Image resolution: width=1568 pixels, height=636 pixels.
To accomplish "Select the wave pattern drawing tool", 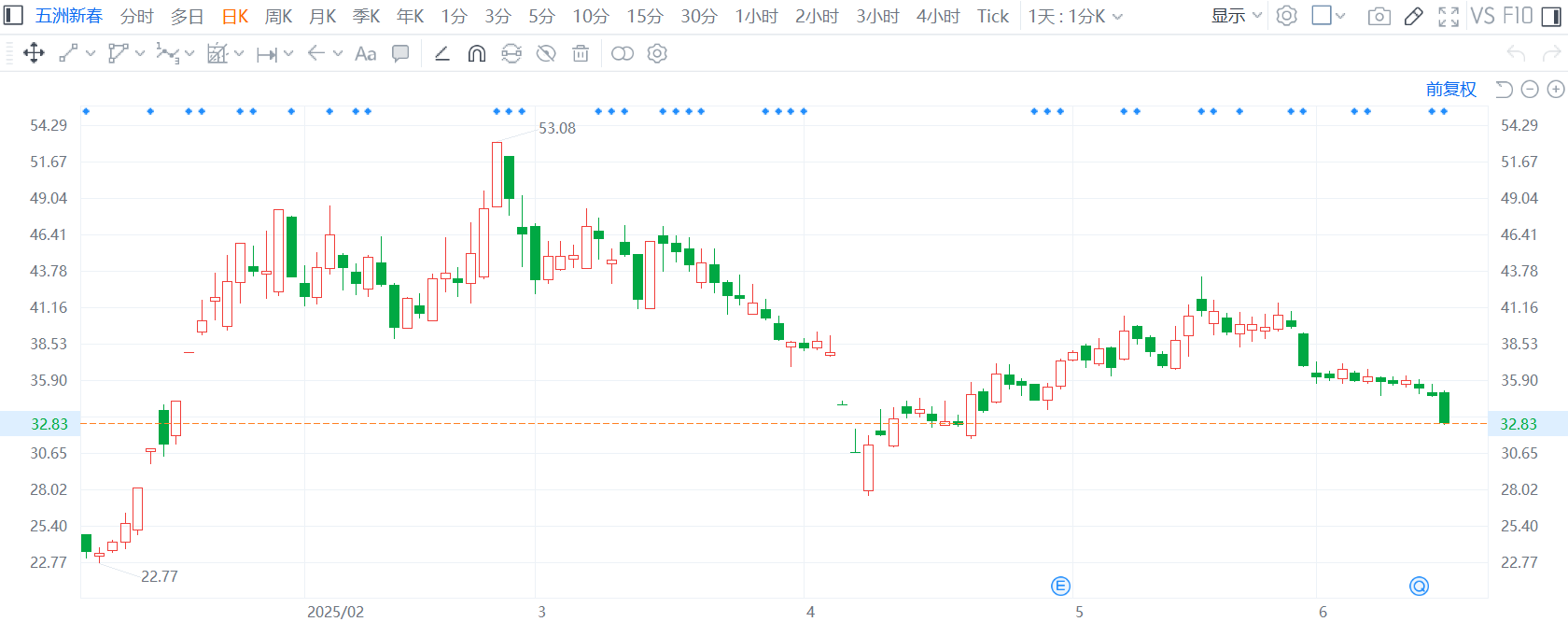I will coord(167,53).
